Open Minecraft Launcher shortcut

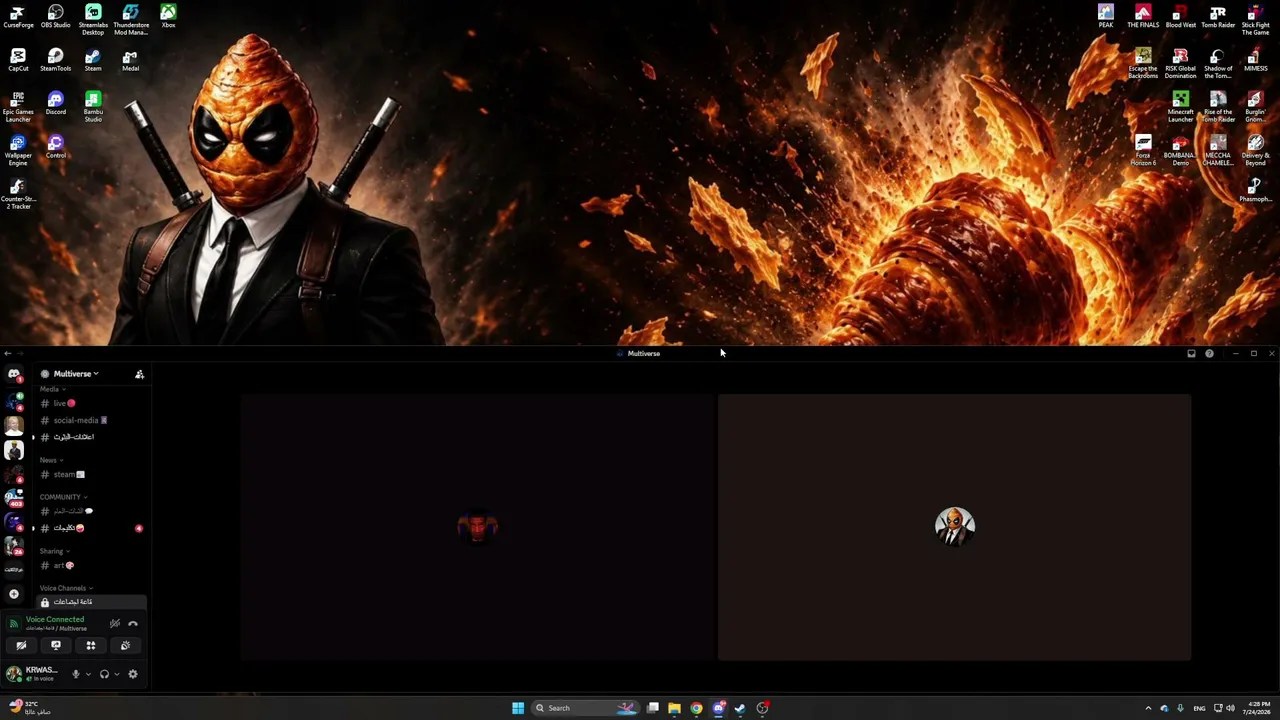click(1180, 107)
